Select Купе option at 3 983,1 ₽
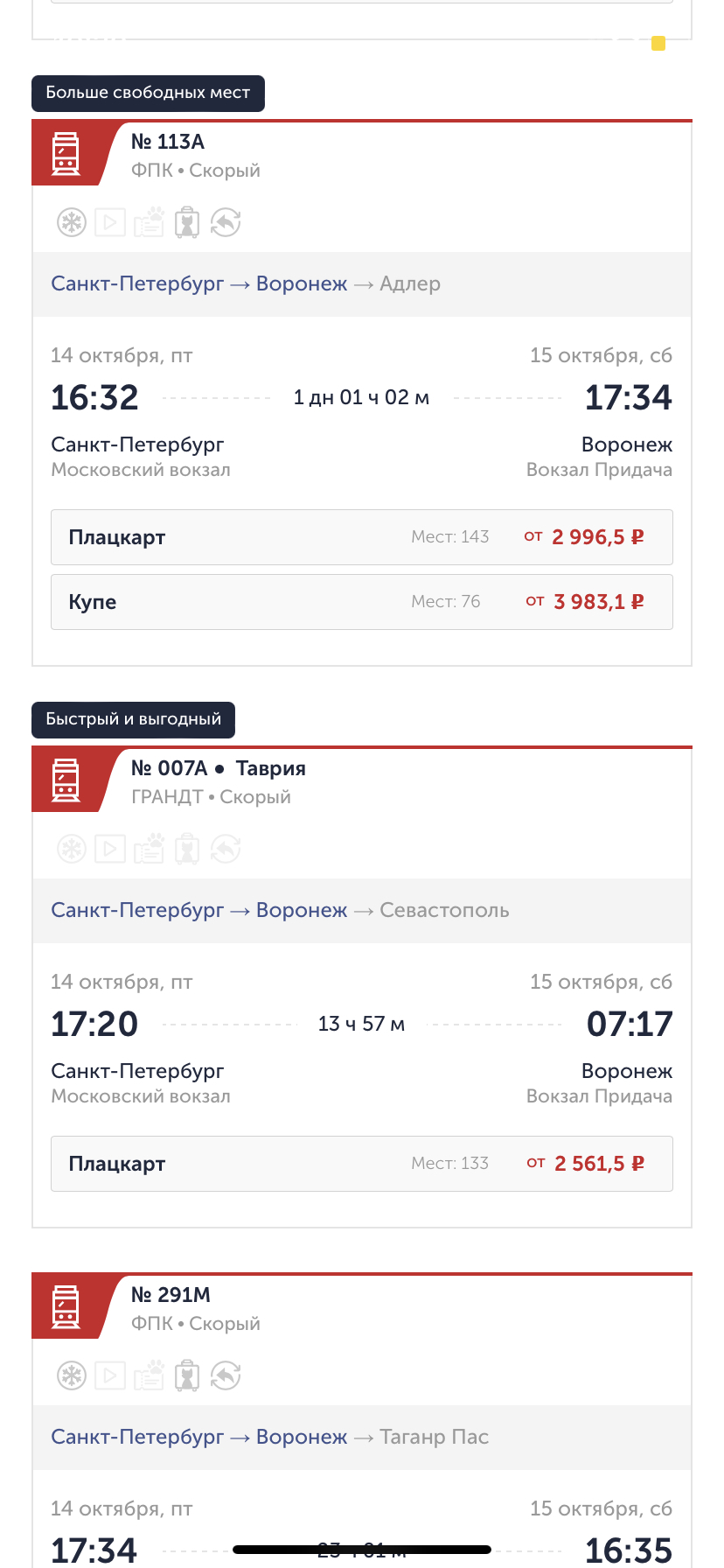Image resolution: width=724 pixels, height=1568 pixels. coord(361,602)
